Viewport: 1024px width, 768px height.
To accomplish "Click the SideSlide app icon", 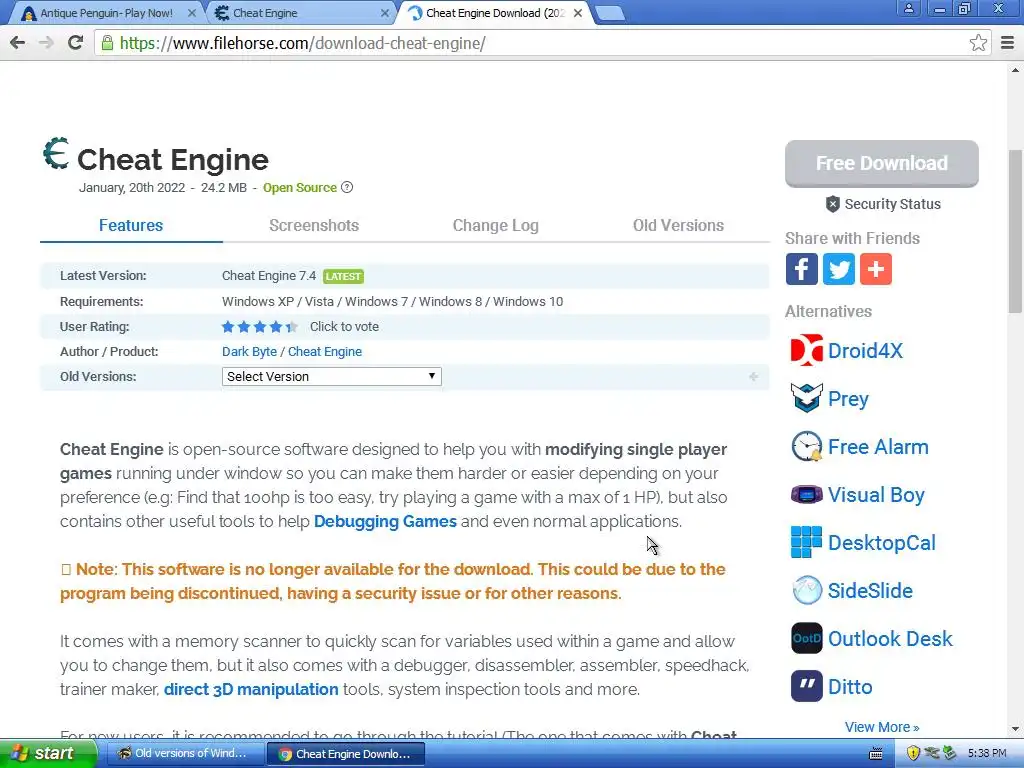I will (807, 590).
